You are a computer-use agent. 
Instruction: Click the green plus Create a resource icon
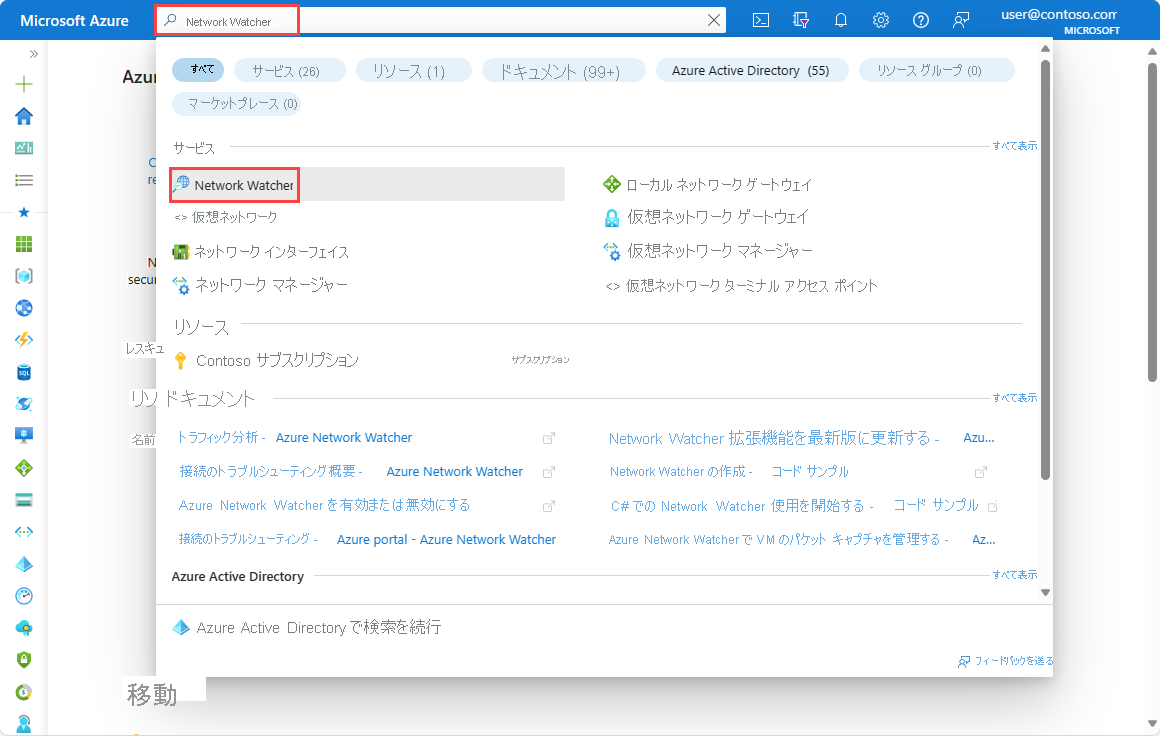click(x=24, y=84)
